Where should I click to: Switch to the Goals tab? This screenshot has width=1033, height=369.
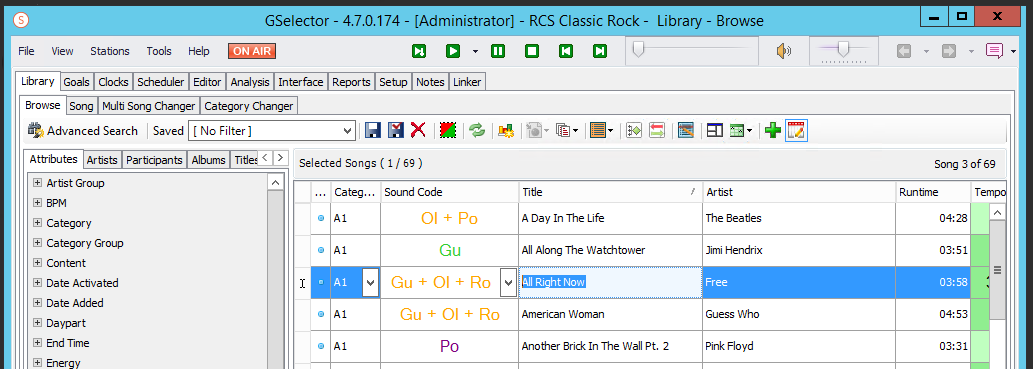click(76, 82)
